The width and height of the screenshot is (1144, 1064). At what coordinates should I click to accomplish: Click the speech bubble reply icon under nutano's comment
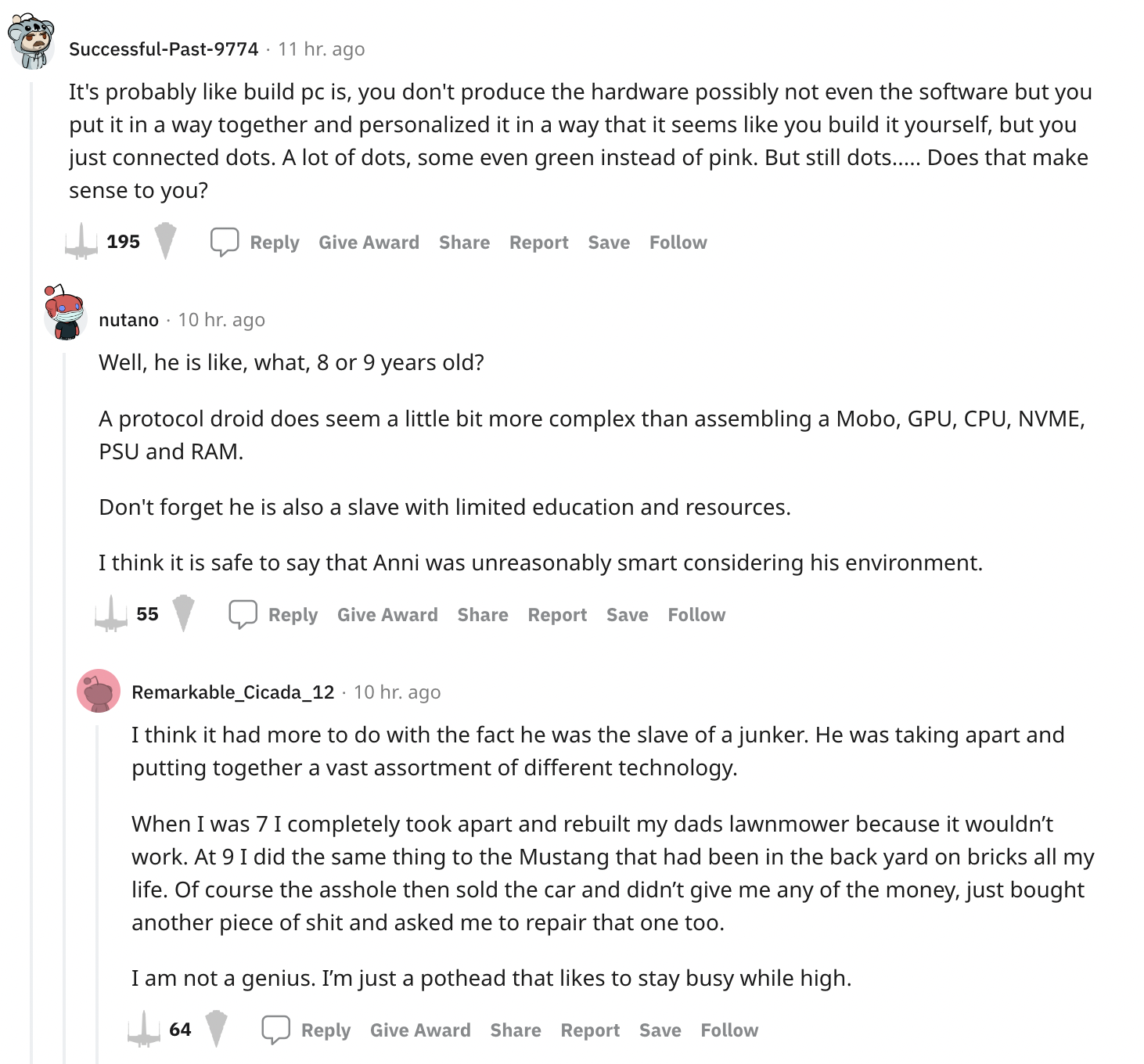pos(243,615)
